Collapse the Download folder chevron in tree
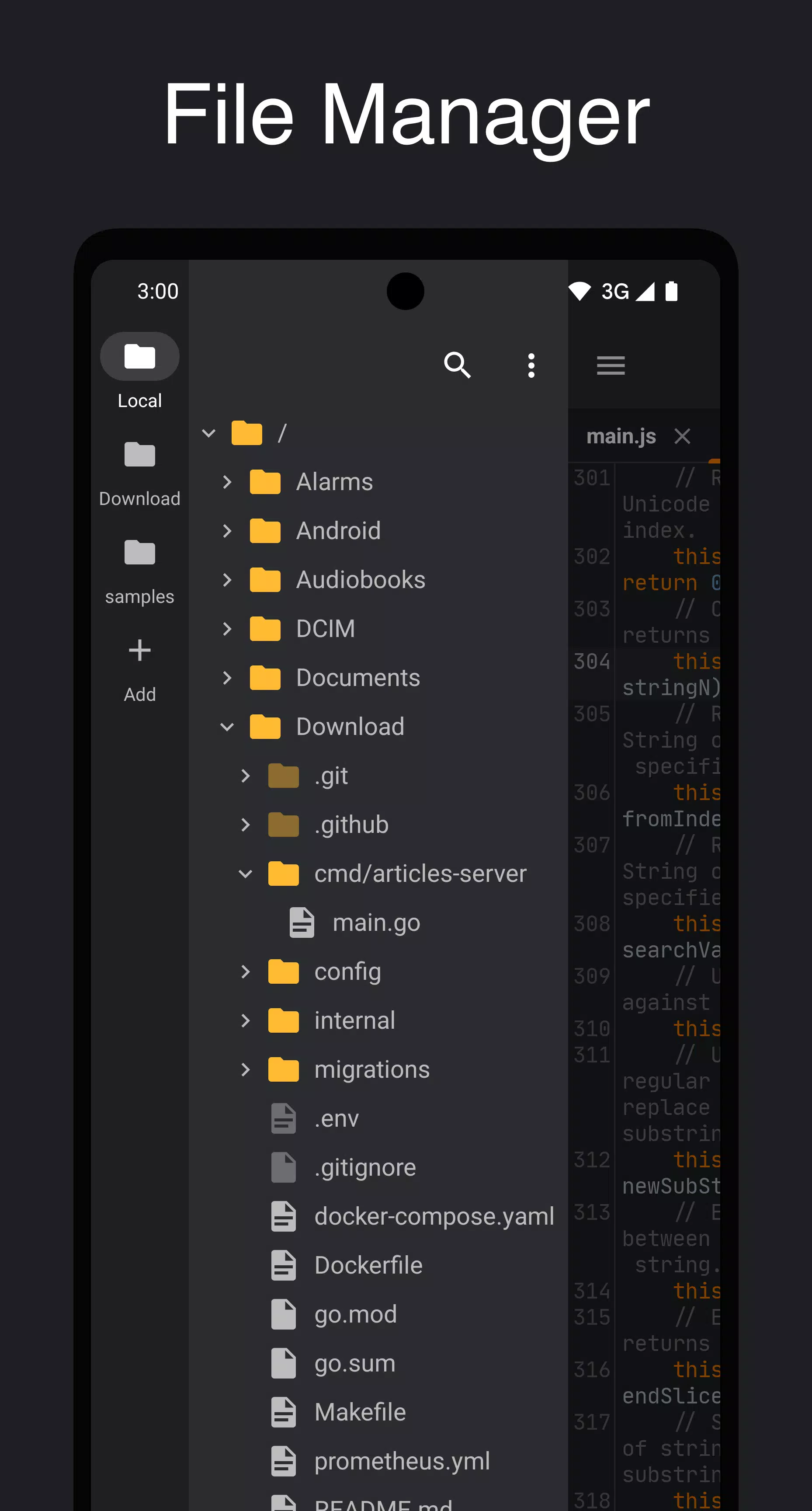Screen dimensions: 812x1511 point(227,728)
